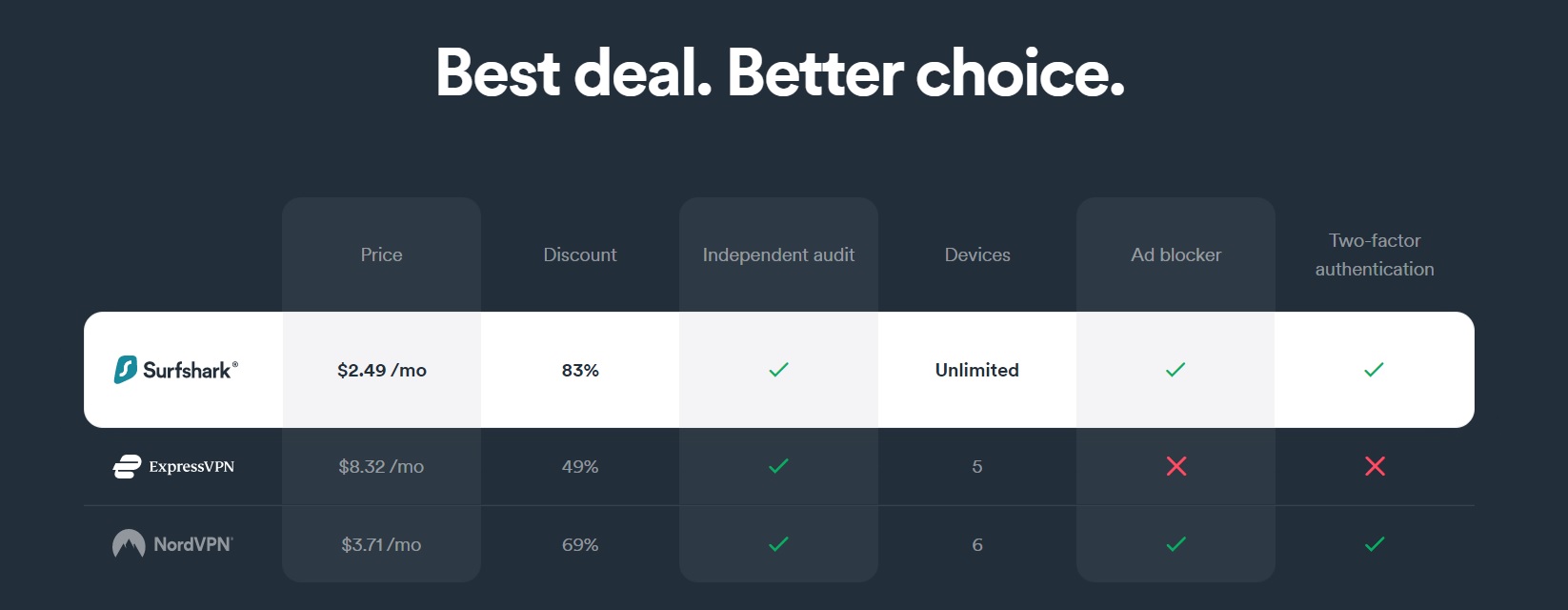Click the ExpressVPN $8.32 /mo price
The width and height of the screenshot is (1568, 610).
(x=381, y=466)
